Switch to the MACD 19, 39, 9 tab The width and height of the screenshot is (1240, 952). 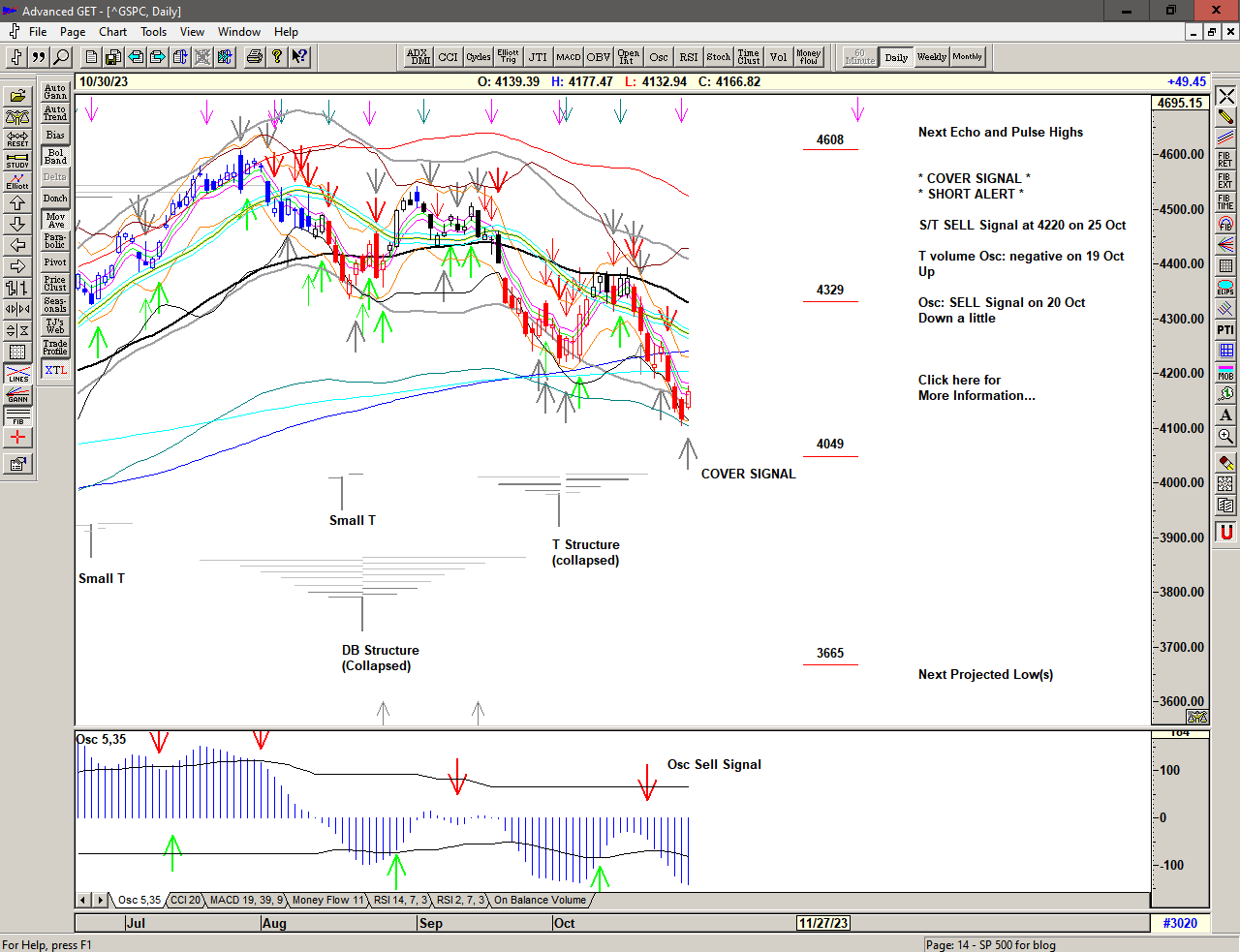pos(246,900)
